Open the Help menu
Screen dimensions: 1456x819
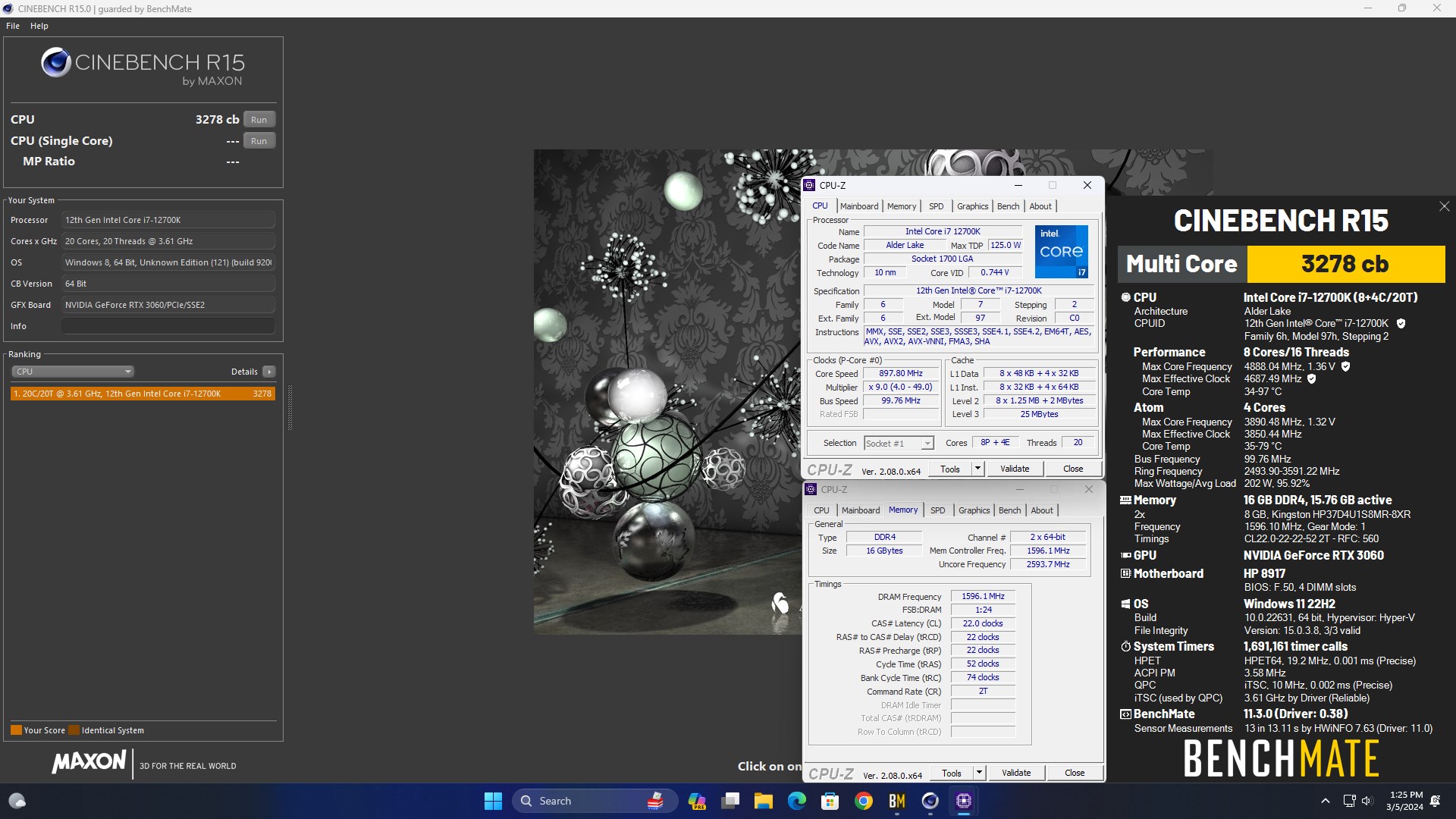coord(39,26)
